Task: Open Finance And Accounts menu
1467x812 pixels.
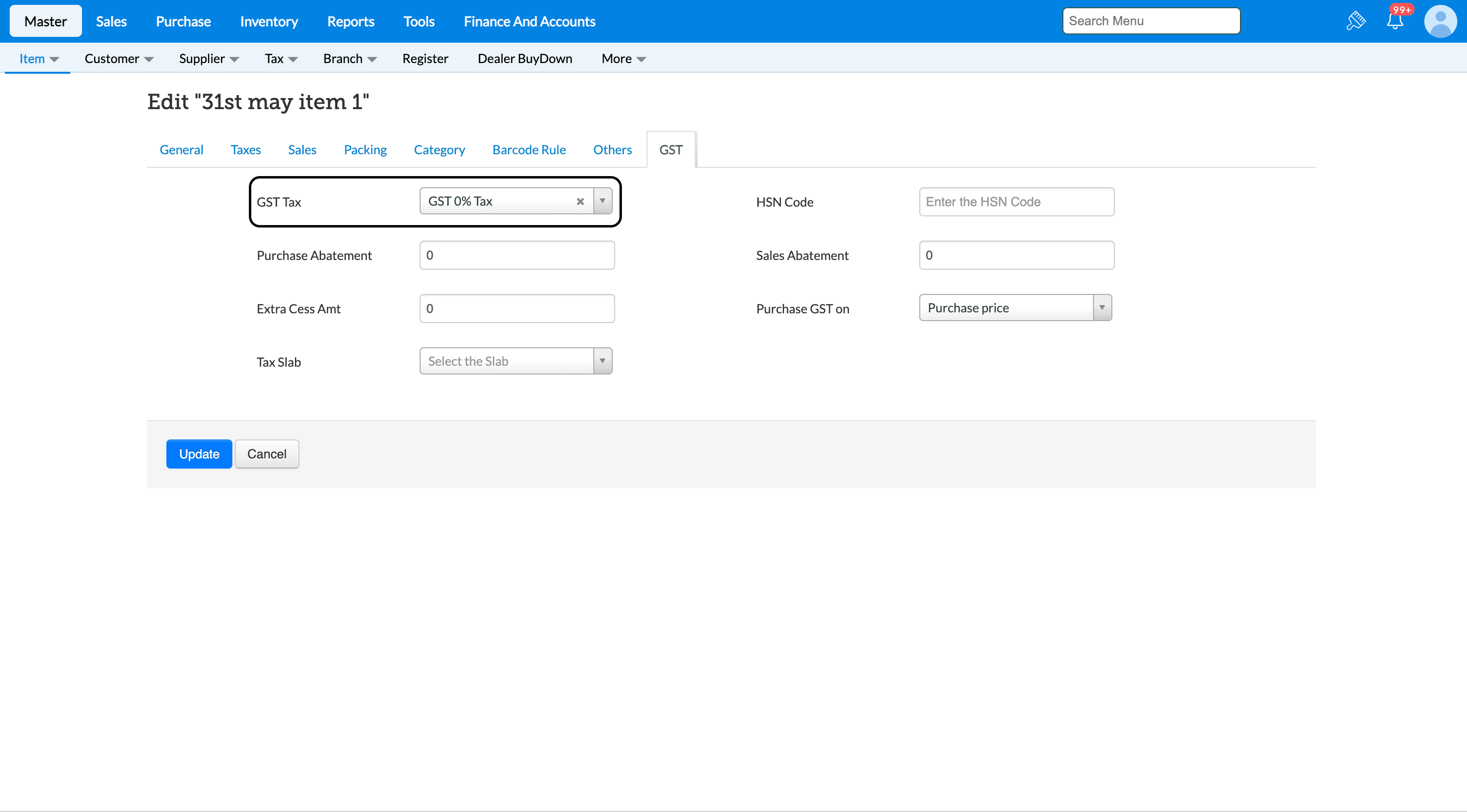Action: click(x=529, y=21)
